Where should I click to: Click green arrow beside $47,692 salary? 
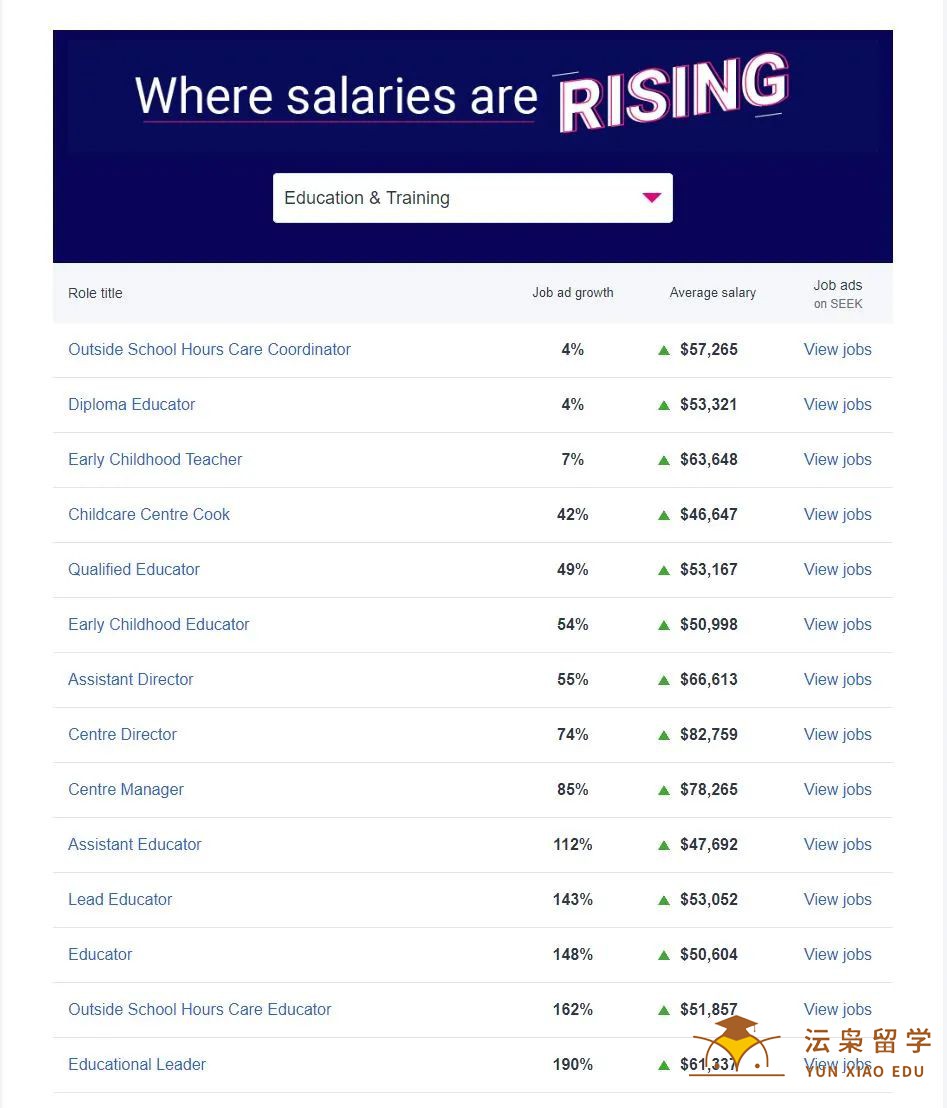tap(664, 845)
